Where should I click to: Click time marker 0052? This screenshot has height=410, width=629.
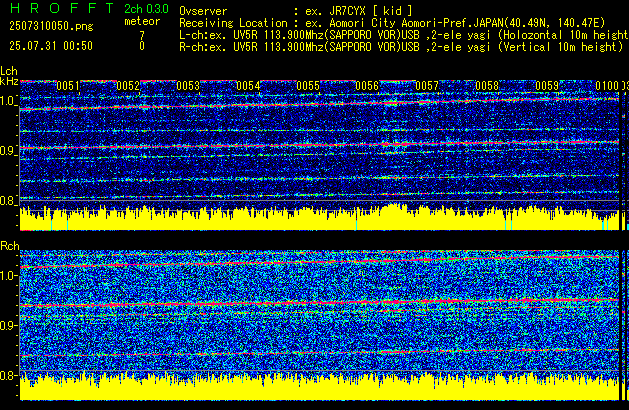click(x=128, y=86)
